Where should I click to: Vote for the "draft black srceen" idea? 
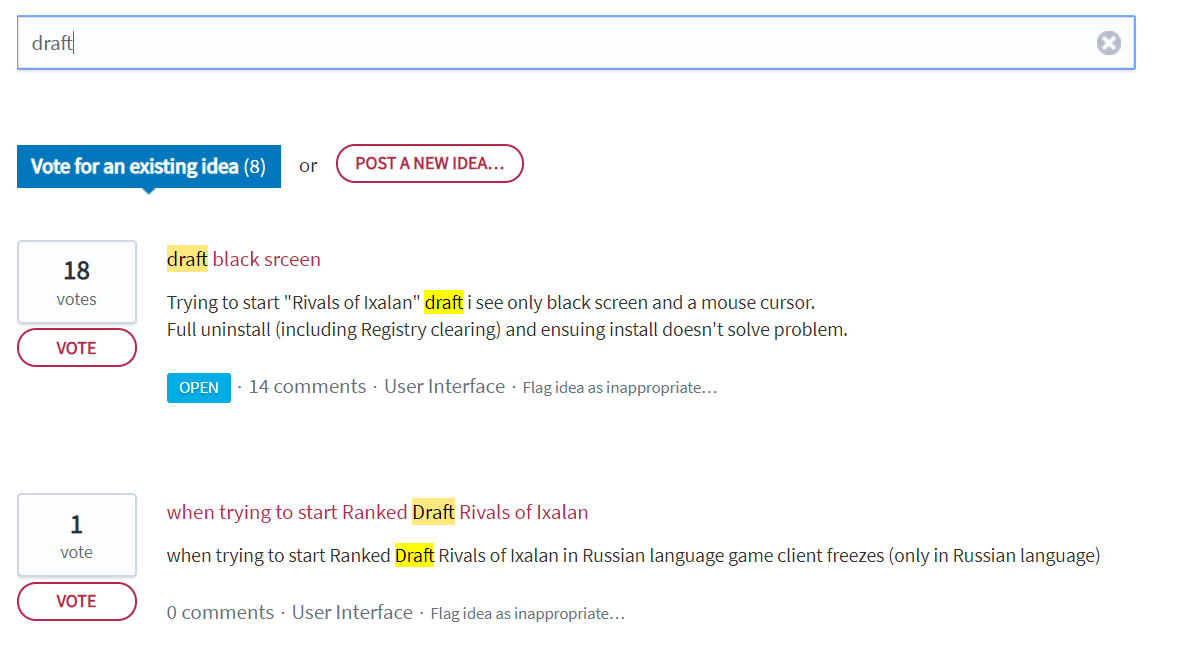click(x=77, y=348)
